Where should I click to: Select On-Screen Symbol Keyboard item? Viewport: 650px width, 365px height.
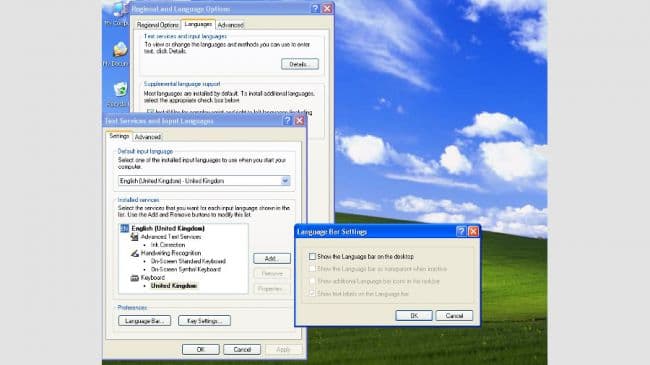pyautogui.click(x=186, y=269)
